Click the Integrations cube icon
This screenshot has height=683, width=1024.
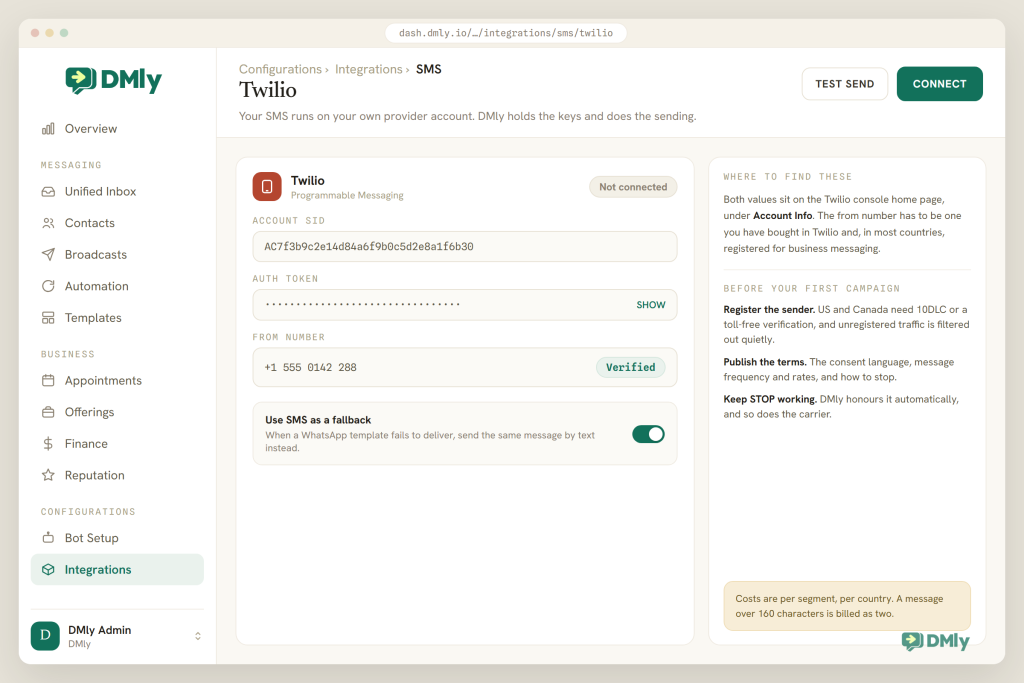[x=48, y=569]
